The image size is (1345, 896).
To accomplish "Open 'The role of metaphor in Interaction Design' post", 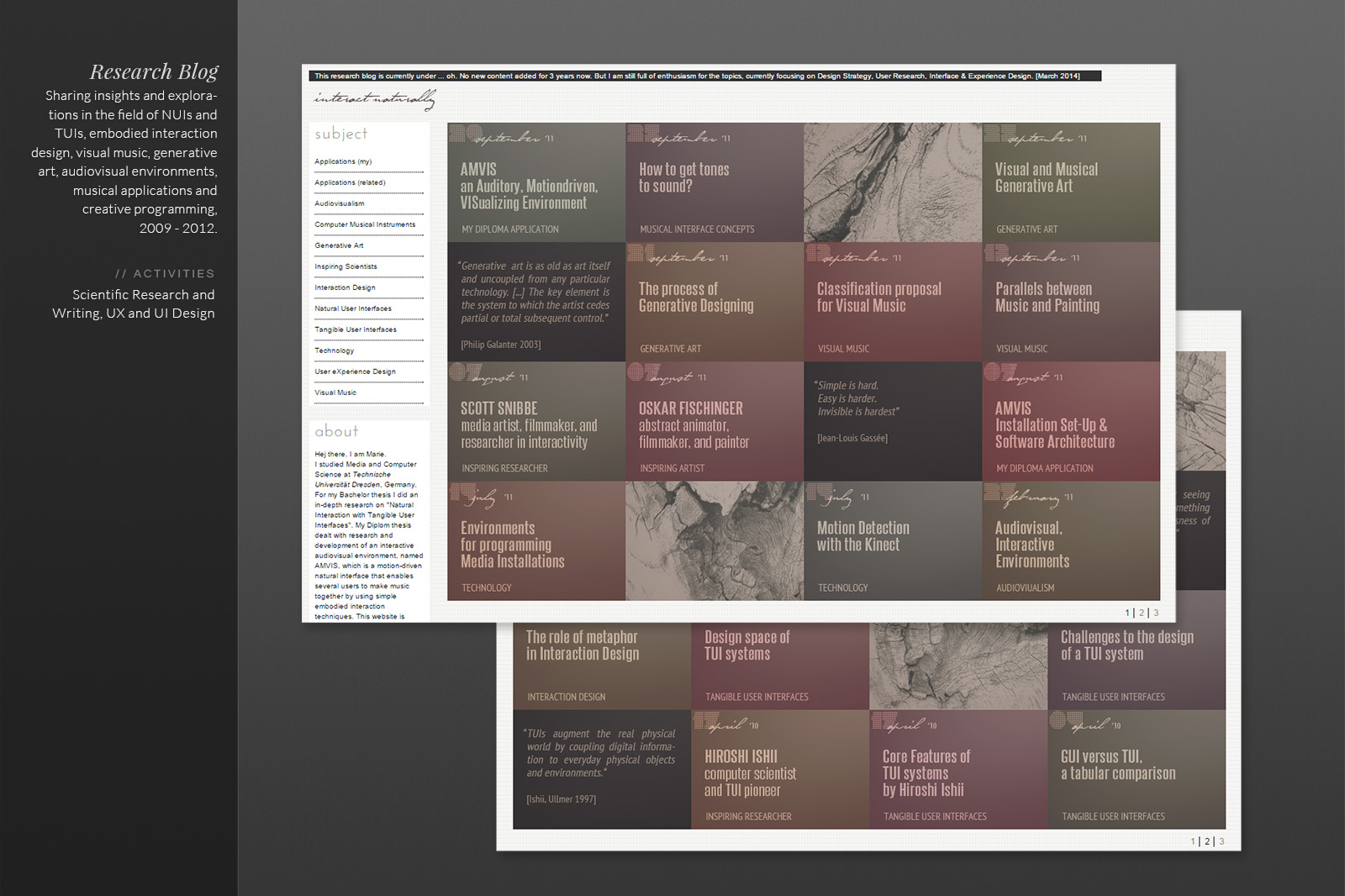I will pos(602,666).
